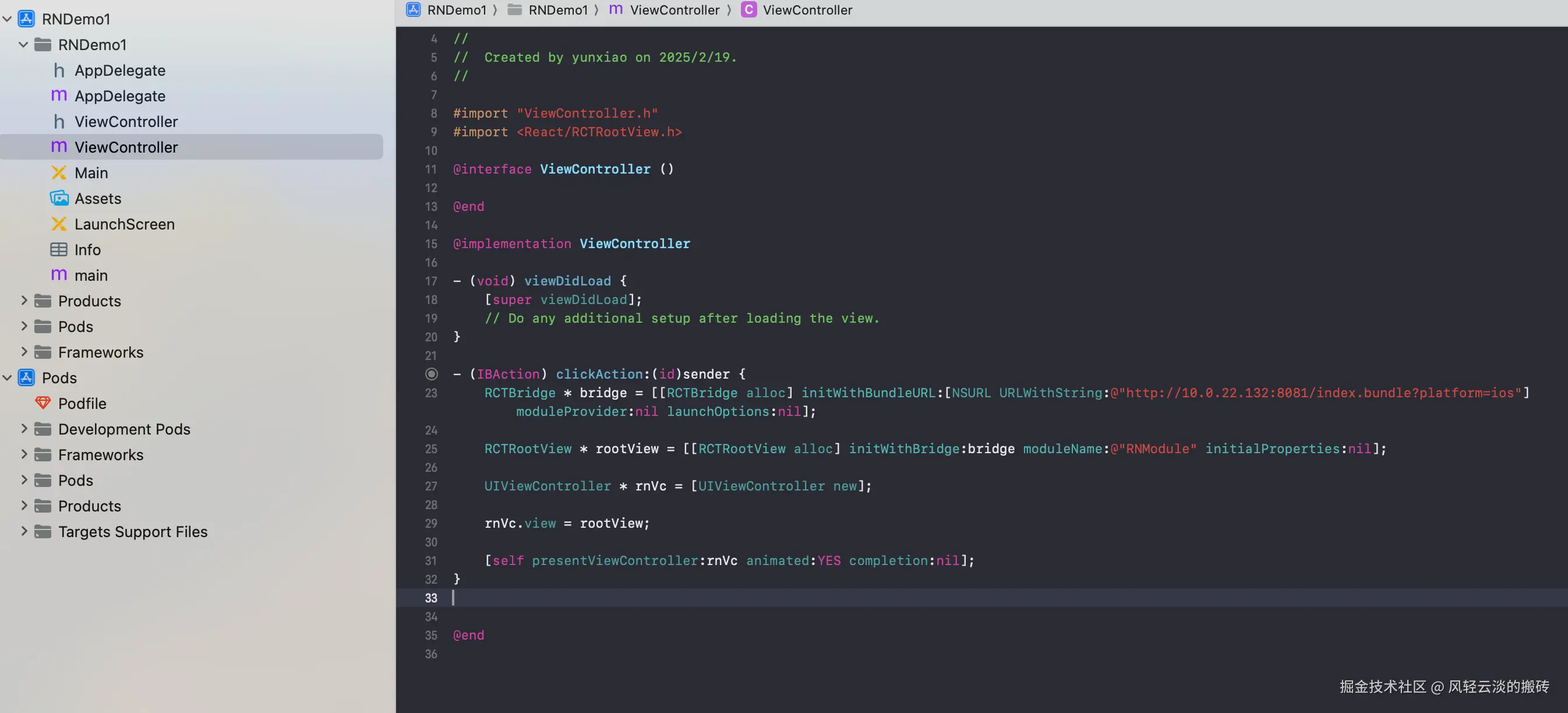The width and height of the screenshot is (1568, 713).
Task: Collapse the RNDemo1 group folder
Action: (x=24, y=44)
